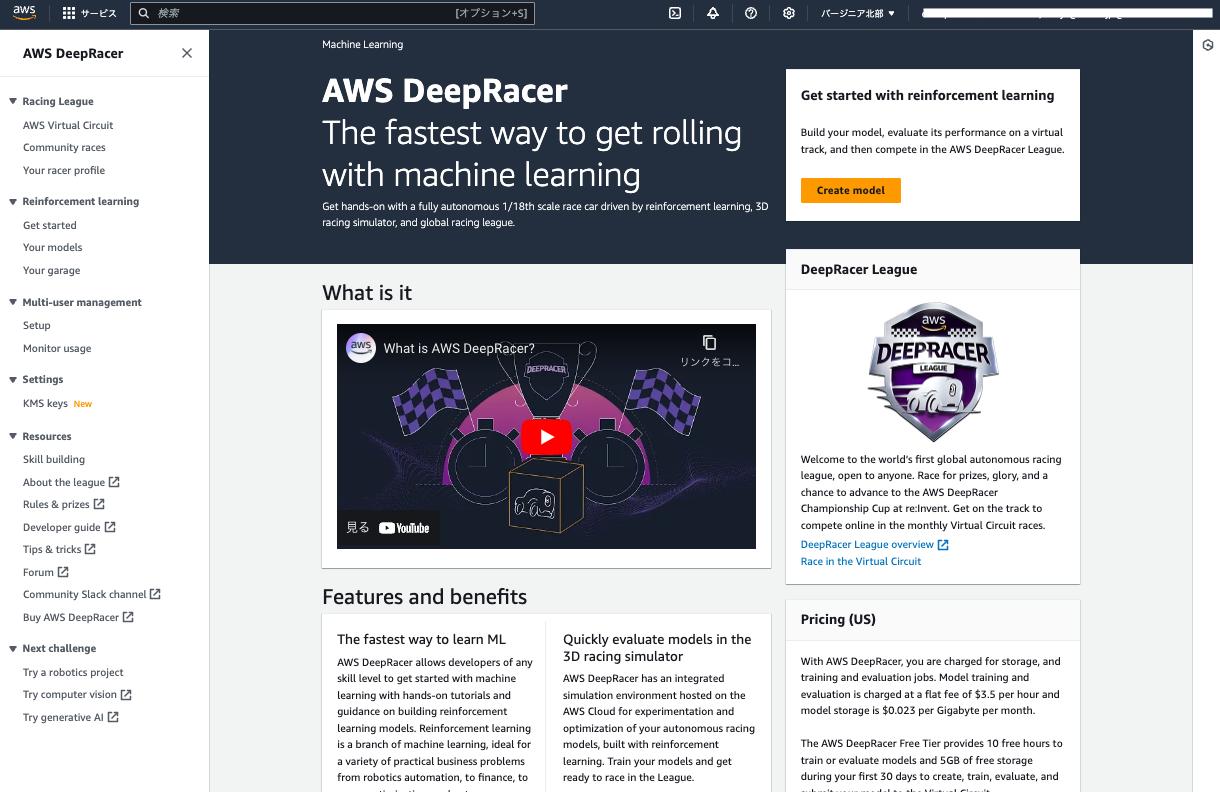
Task: Collapse the Racing League section
Action: pos(13,101)
